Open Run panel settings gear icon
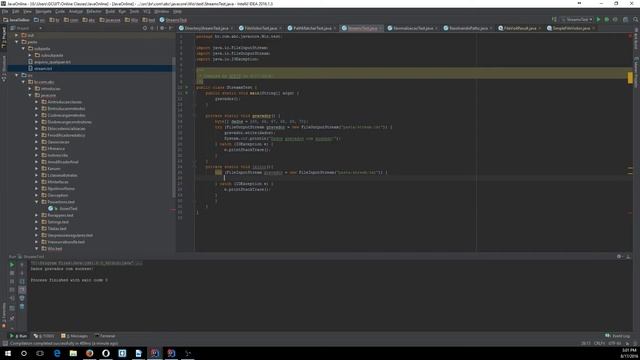The image size is (640, 360). pyautogui.click(x=619, y=256)
